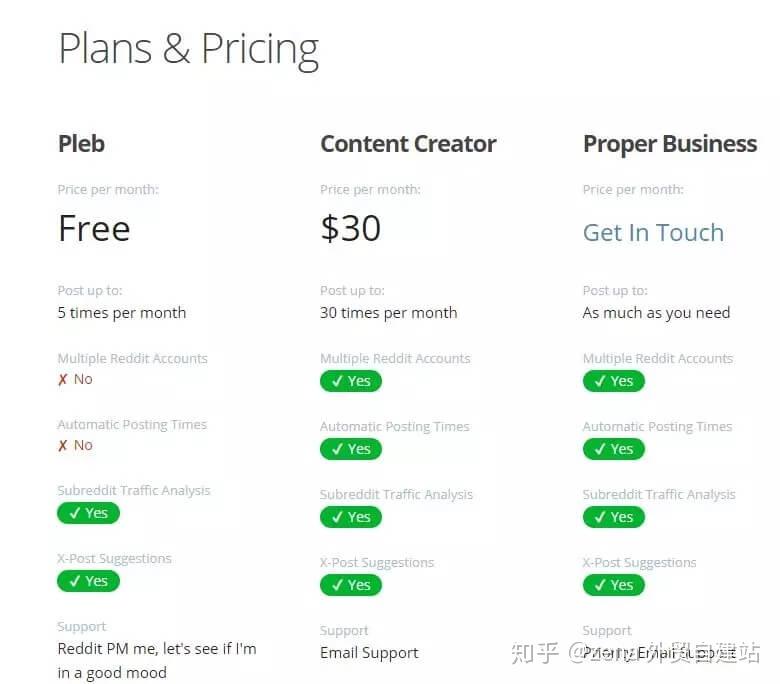Viewport: 780px width, 684px height.
Task: Click Proper Business X-Post Suggestions Yes badge
Action: pyautogui.click(x=613, y=585)
